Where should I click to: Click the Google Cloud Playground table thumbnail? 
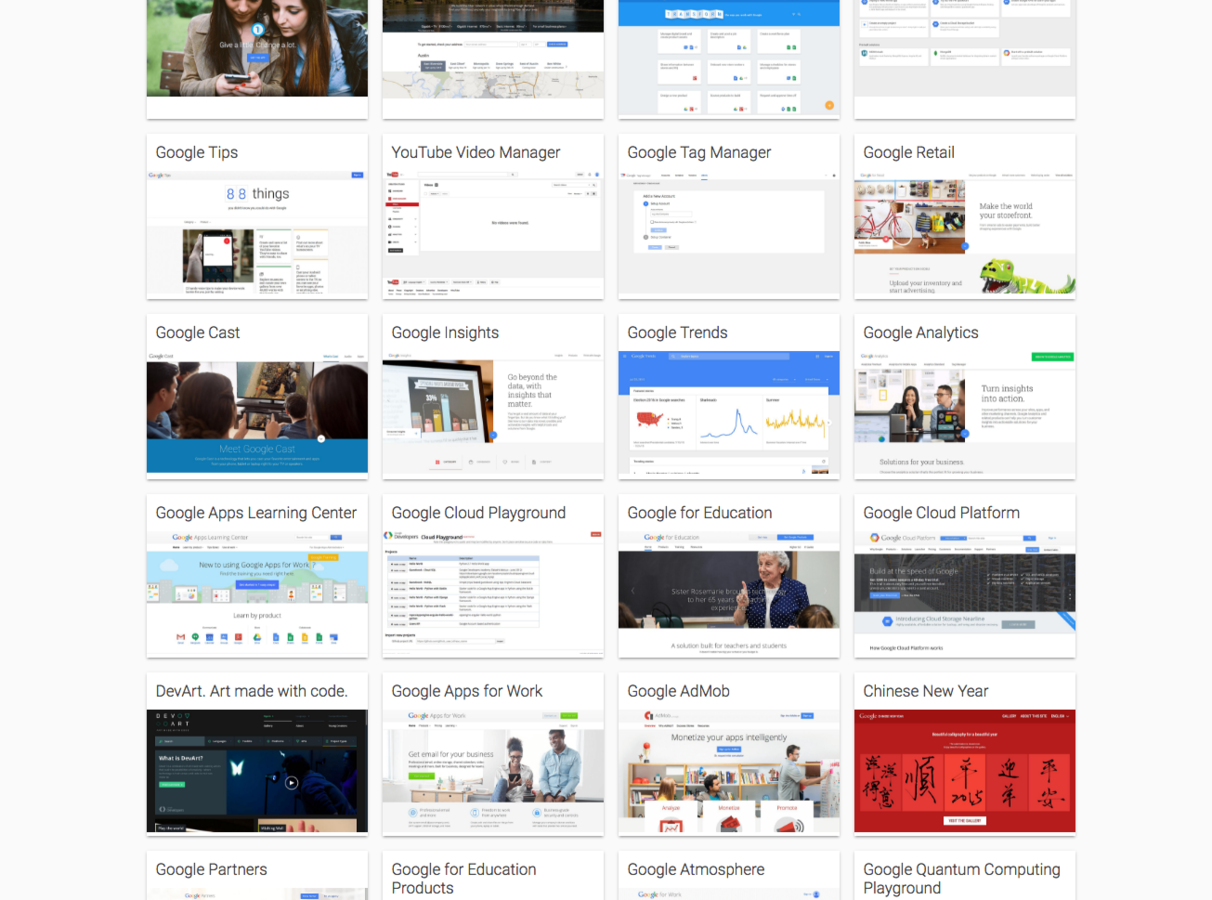coord(493,594)
